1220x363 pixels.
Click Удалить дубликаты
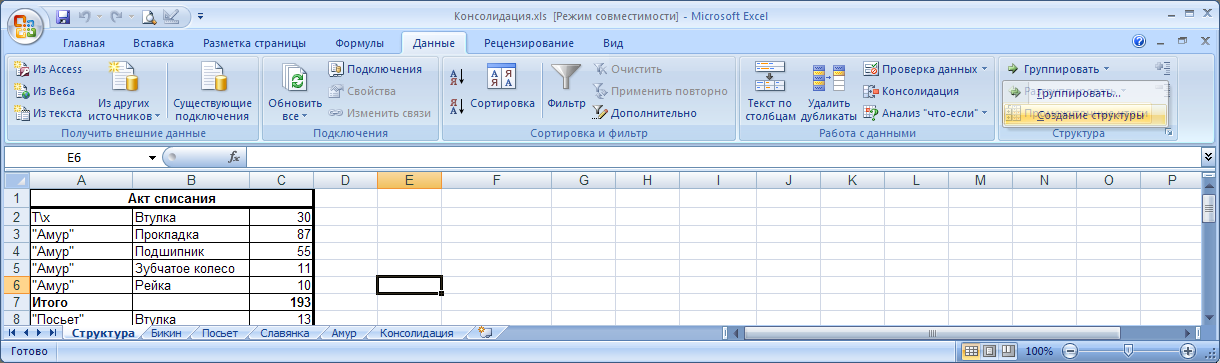pos(829,91)
